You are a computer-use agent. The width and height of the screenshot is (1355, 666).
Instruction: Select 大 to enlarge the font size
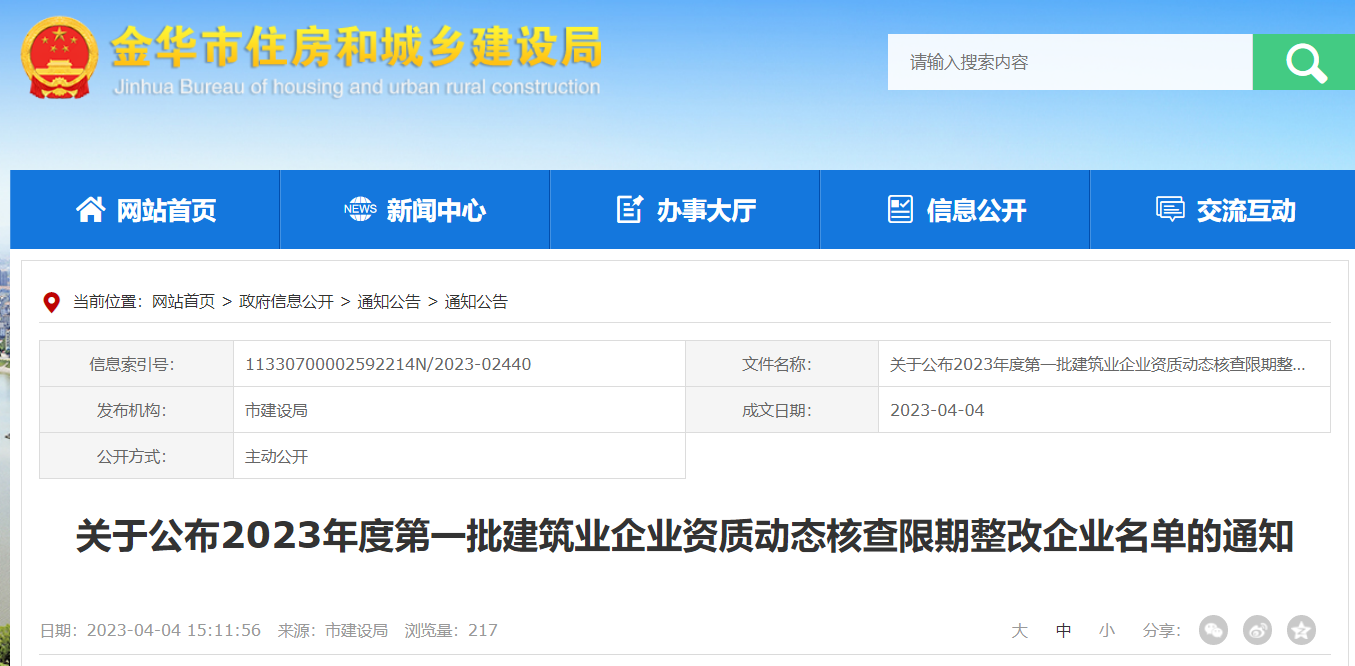pyautogui.click(x=1019, y=630)
